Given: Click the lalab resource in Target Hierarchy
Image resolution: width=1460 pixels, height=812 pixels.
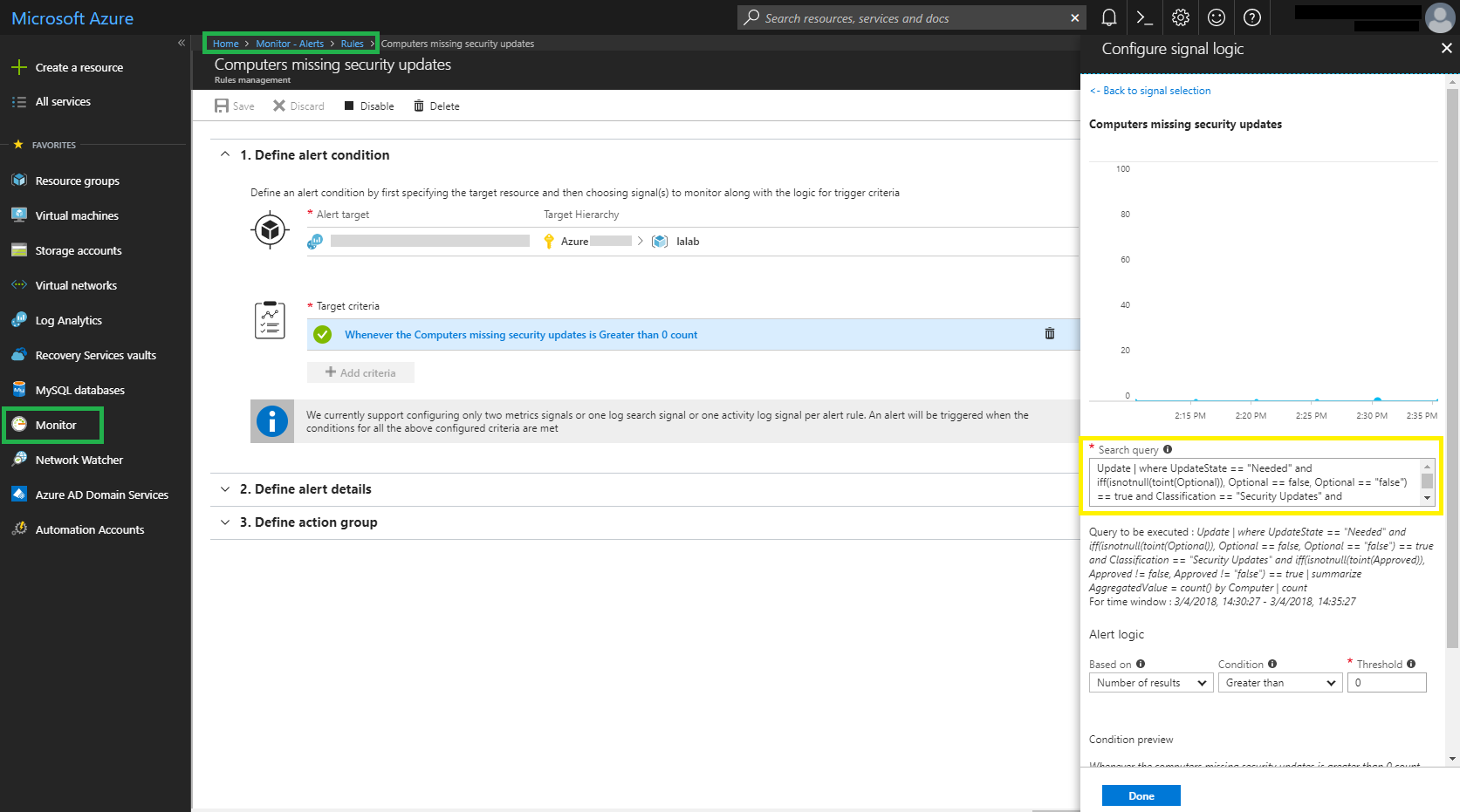Looking at the screenshot, I should tap(688, 242).
